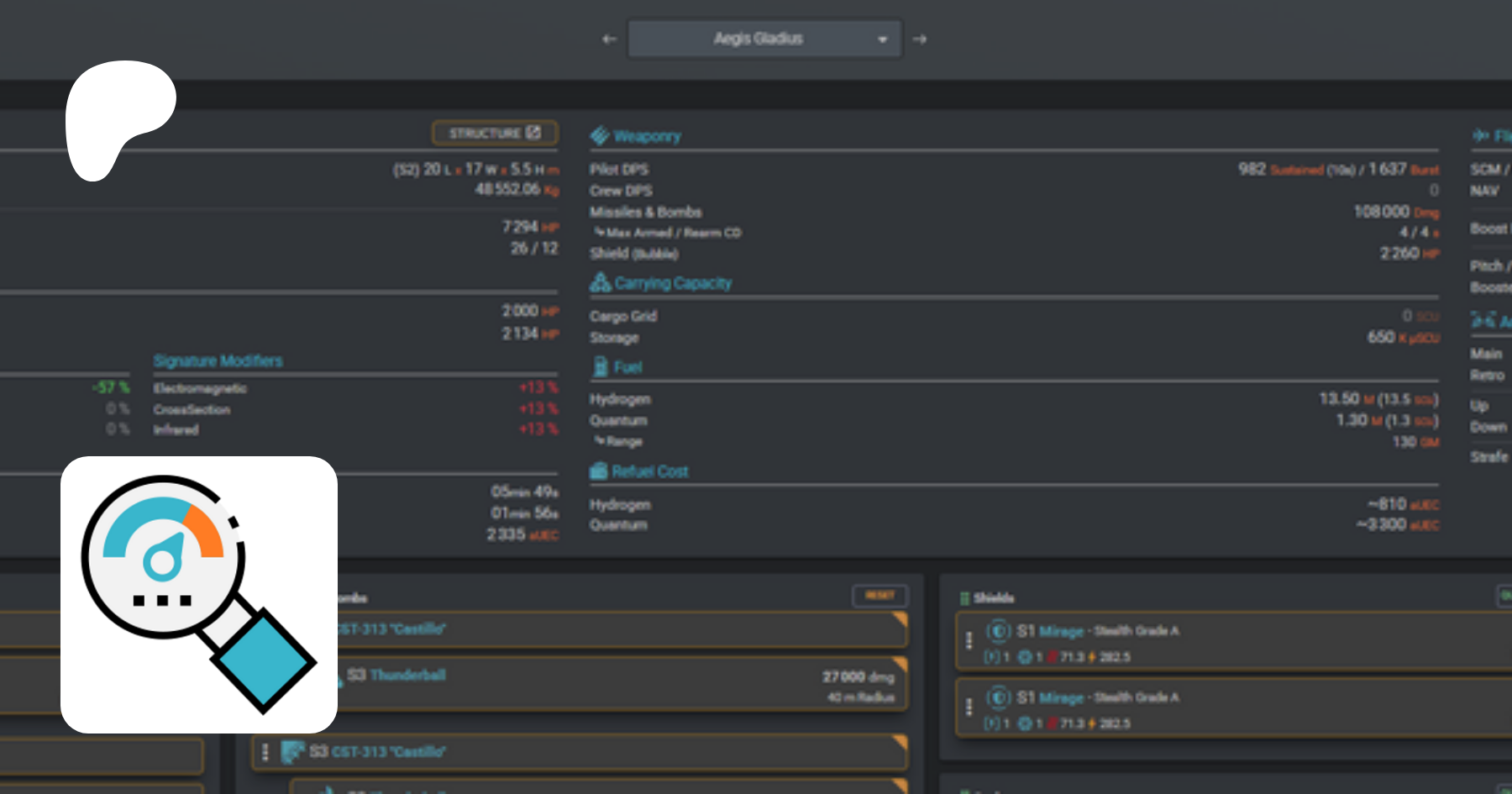Click the STRUCTURE button
1512x794 pixels.
tap(494, 133)
